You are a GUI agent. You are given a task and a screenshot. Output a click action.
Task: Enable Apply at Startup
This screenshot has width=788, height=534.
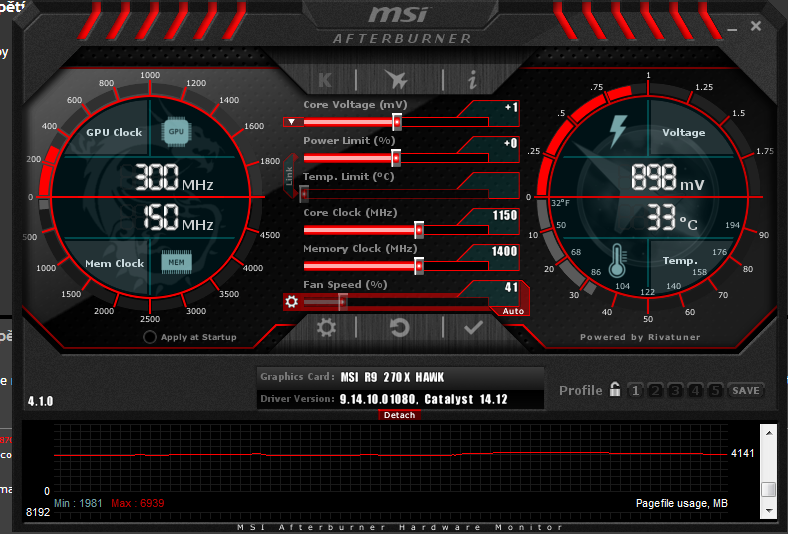click(149, 337)
